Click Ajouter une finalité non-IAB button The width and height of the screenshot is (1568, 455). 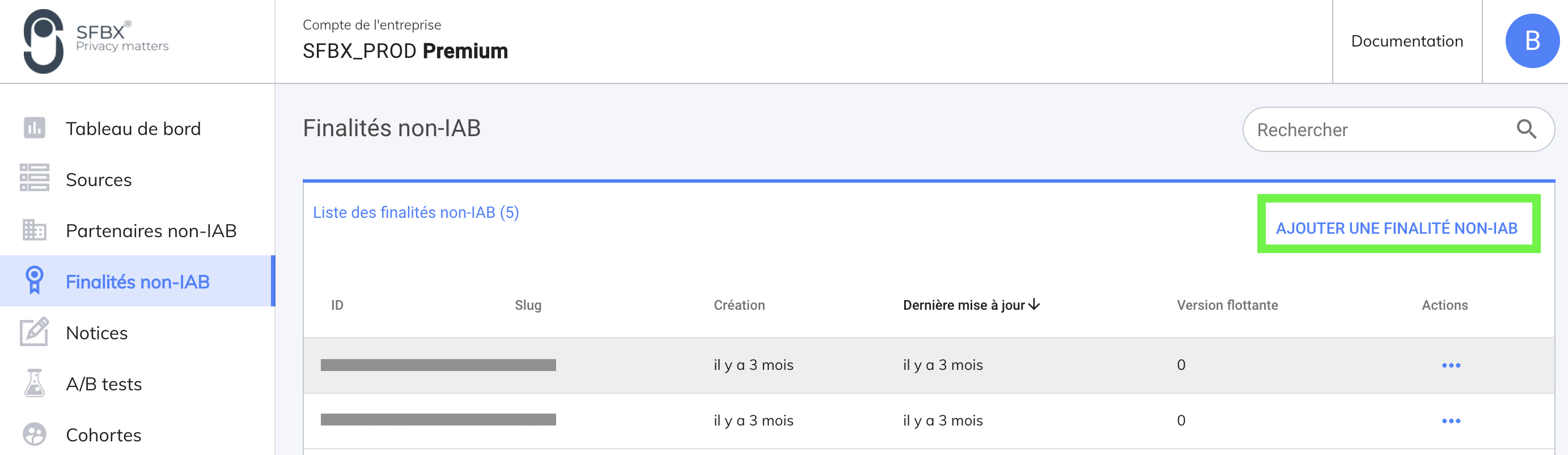click(x=1396, y=229)
